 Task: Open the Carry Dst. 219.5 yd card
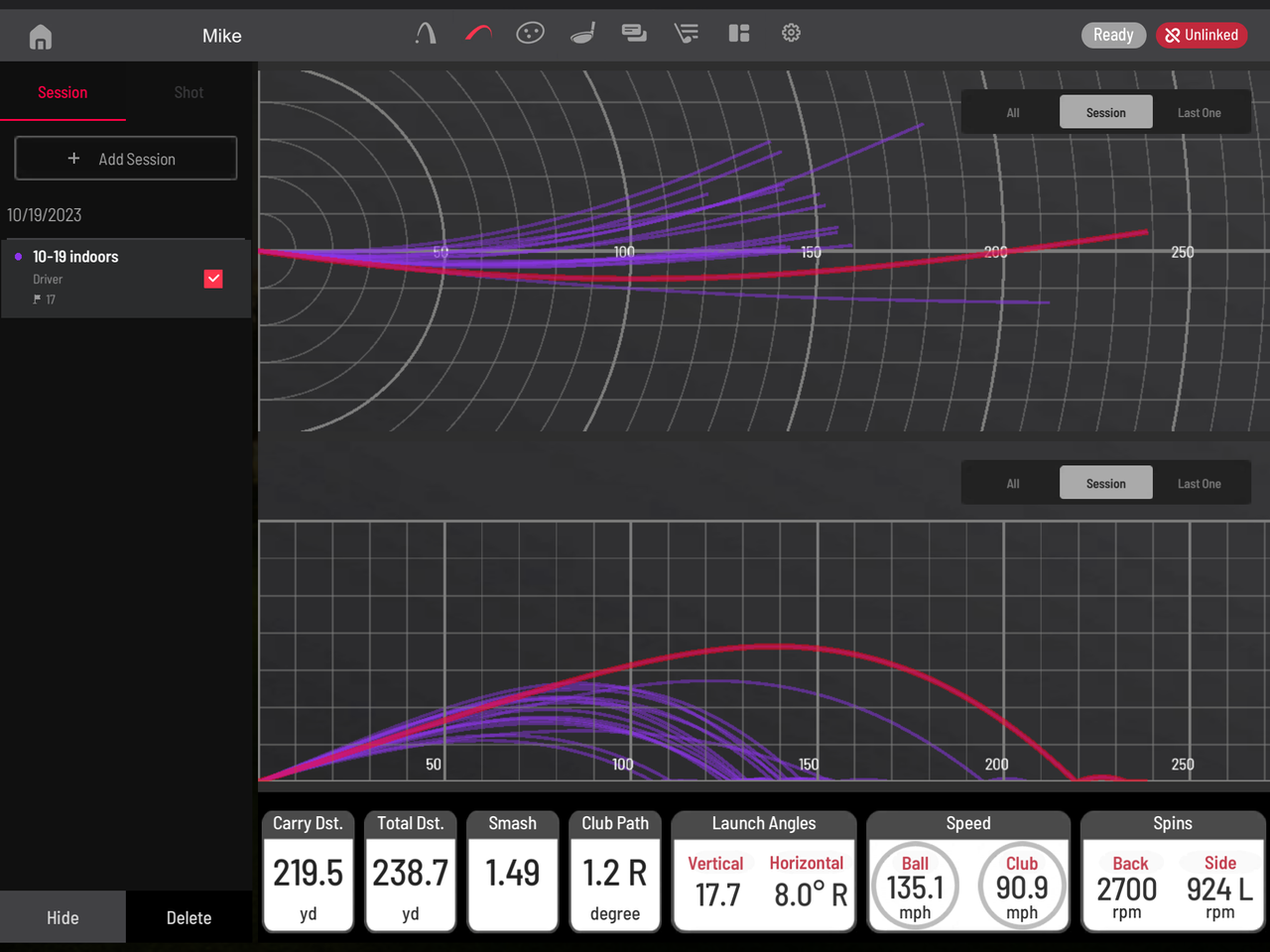[x=308, y=872]
